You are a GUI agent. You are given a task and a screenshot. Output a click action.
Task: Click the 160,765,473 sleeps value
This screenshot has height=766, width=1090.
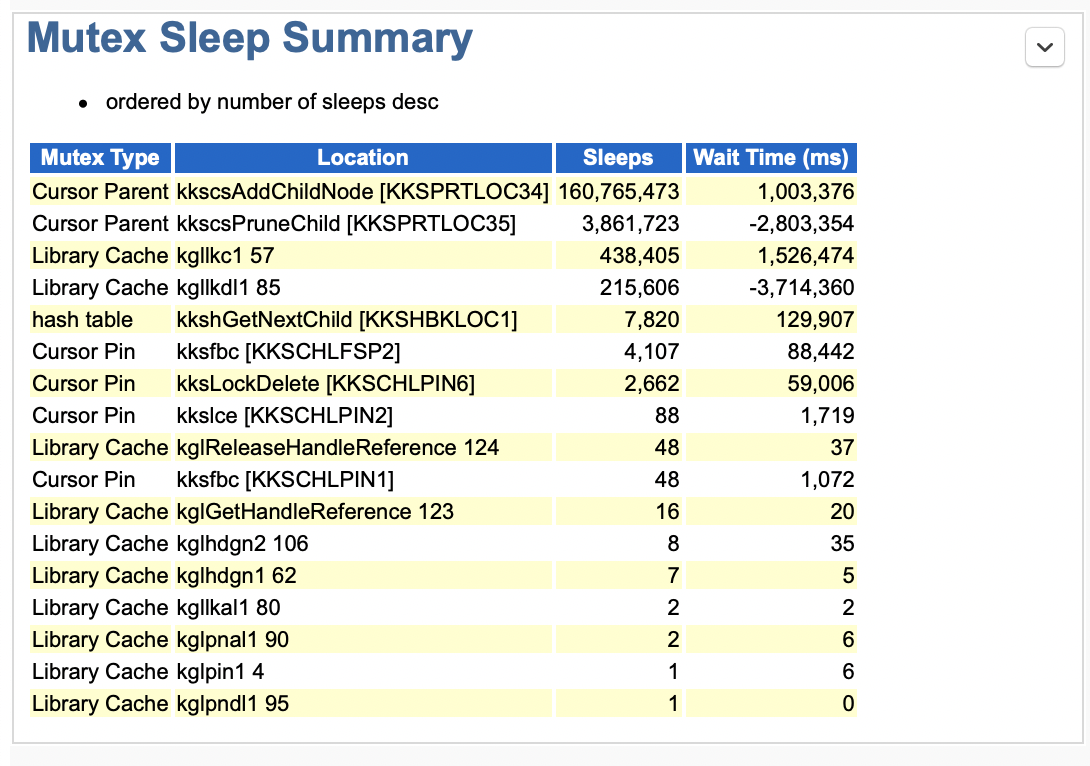pos(618,191)
